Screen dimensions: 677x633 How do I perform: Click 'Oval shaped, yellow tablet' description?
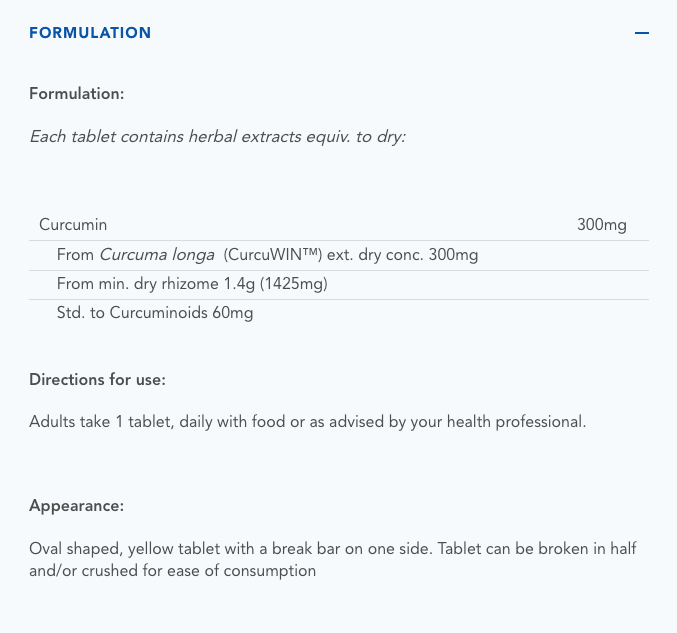point(125,549)
